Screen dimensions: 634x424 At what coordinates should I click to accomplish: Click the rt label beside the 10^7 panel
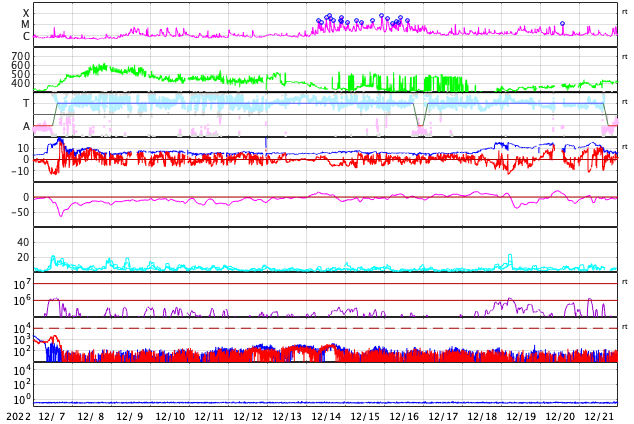[x=625, y=282]
